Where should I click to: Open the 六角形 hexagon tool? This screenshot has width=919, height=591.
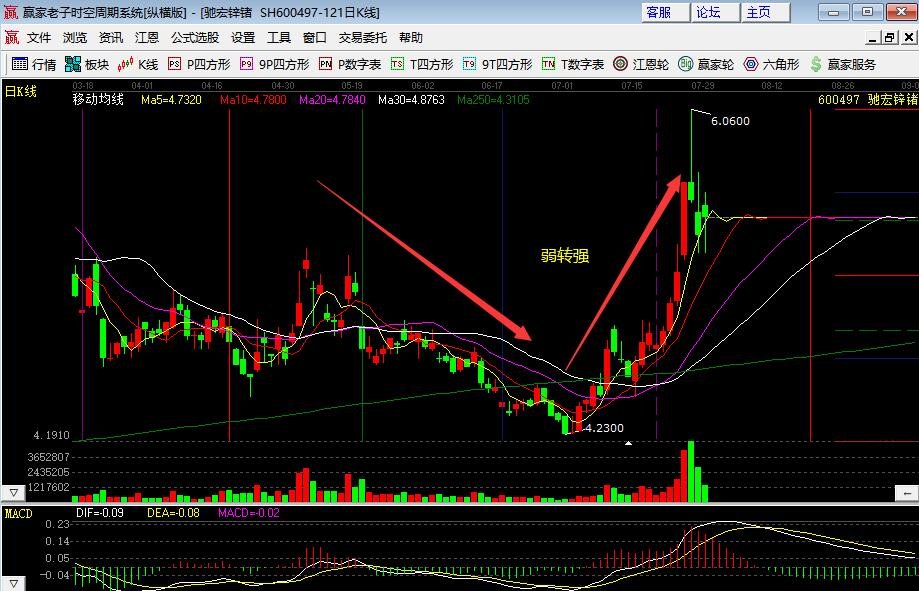pos(771,64)
